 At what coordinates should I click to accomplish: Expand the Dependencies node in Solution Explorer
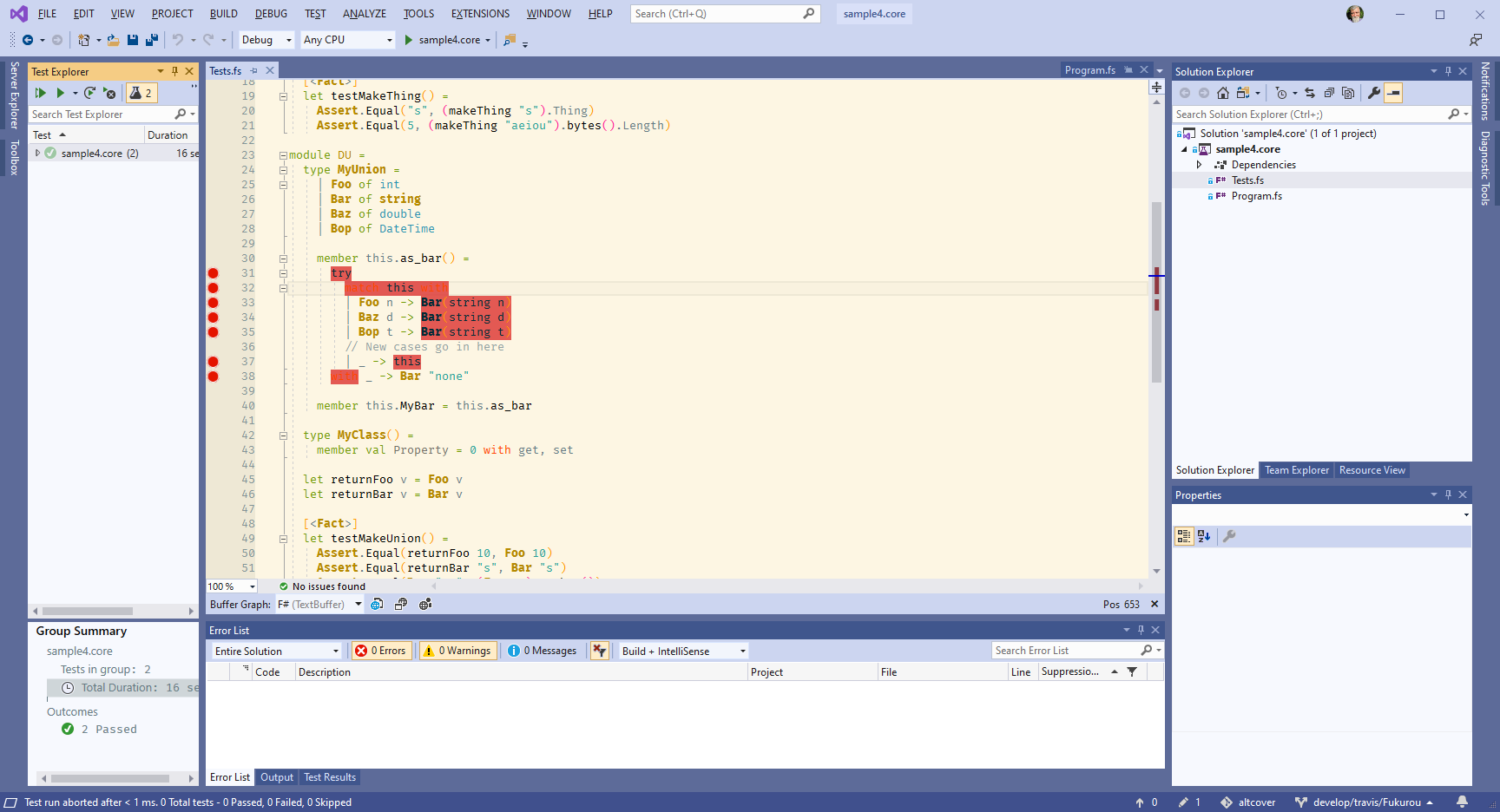(x=1200, y=164)
